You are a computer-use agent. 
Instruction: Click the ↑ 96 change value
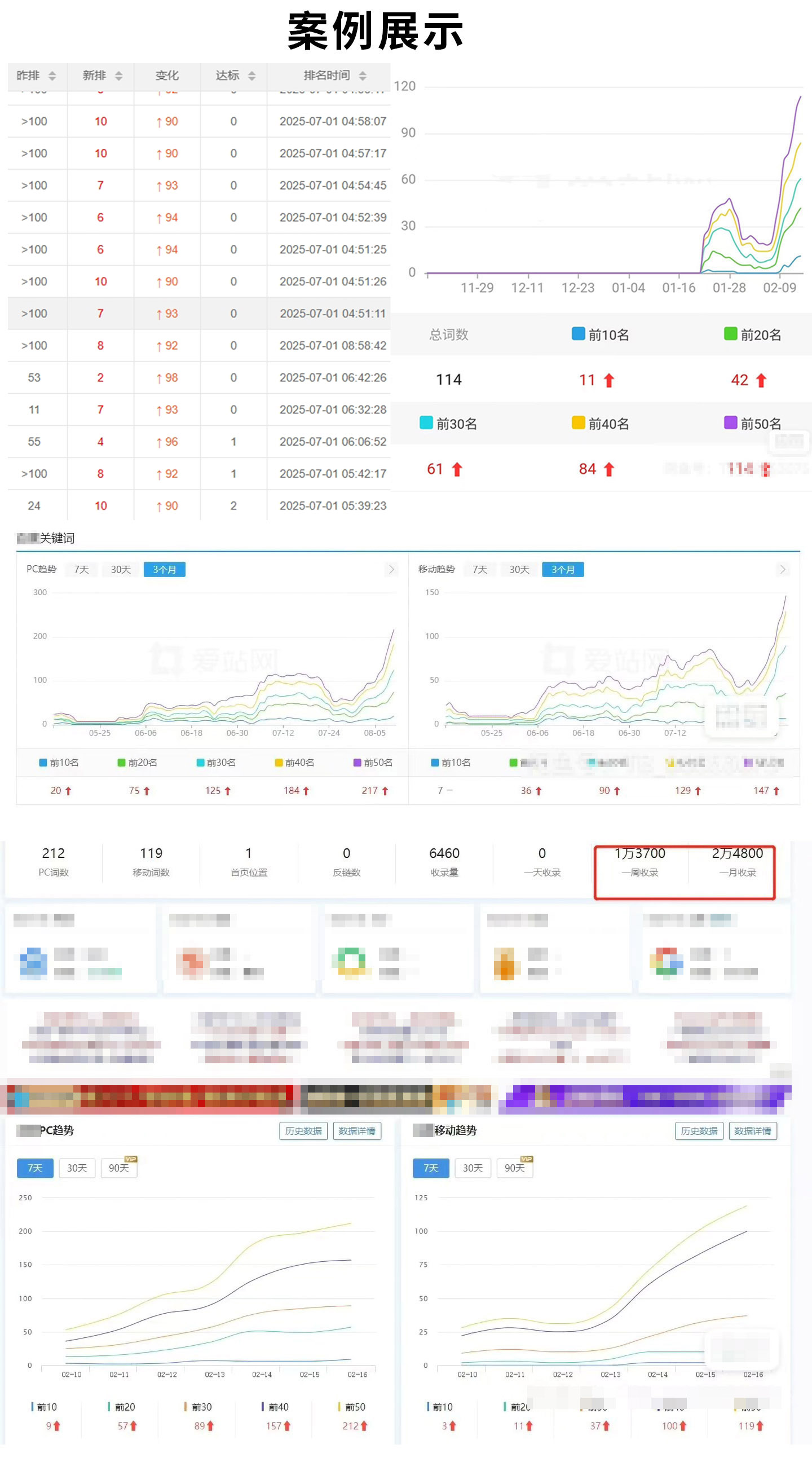coord(167,441)
